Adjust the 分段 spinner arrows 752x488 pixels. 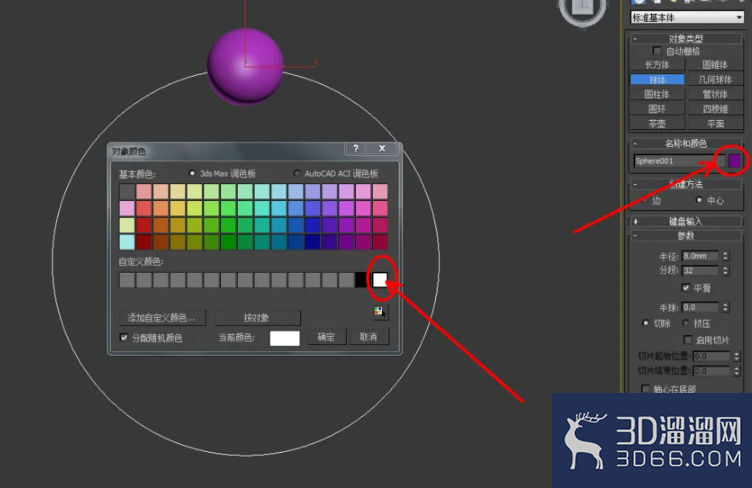point(725,270)
